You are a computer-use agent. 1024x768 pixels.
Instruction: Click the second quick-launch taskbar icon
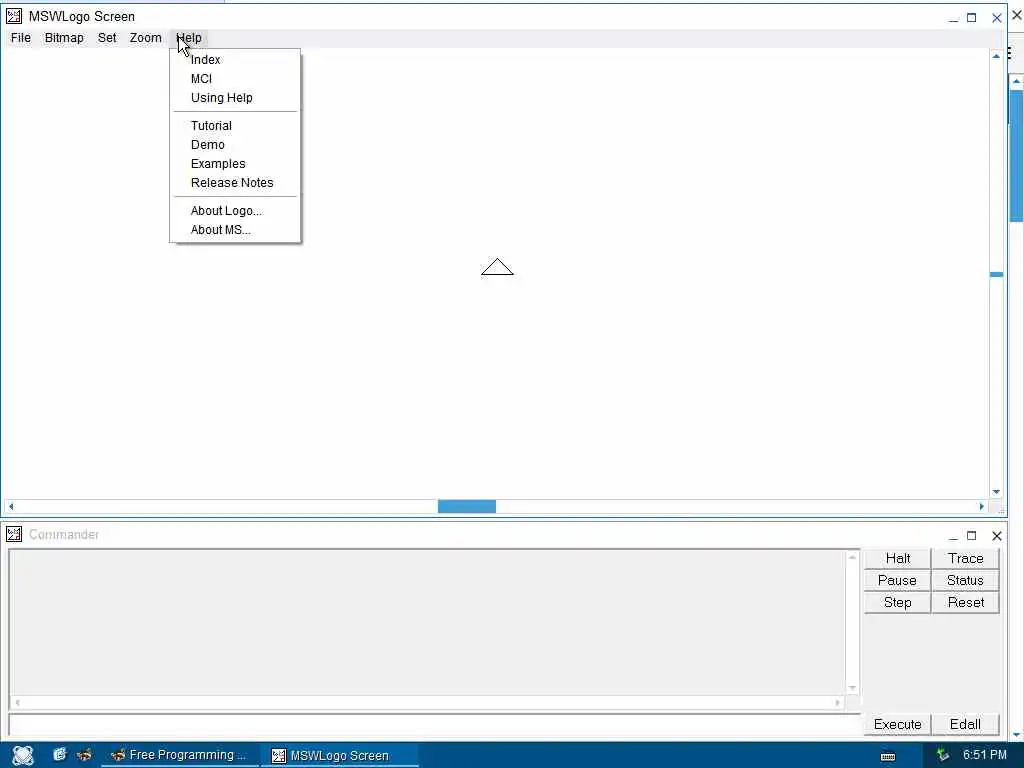tap(84, 755)
